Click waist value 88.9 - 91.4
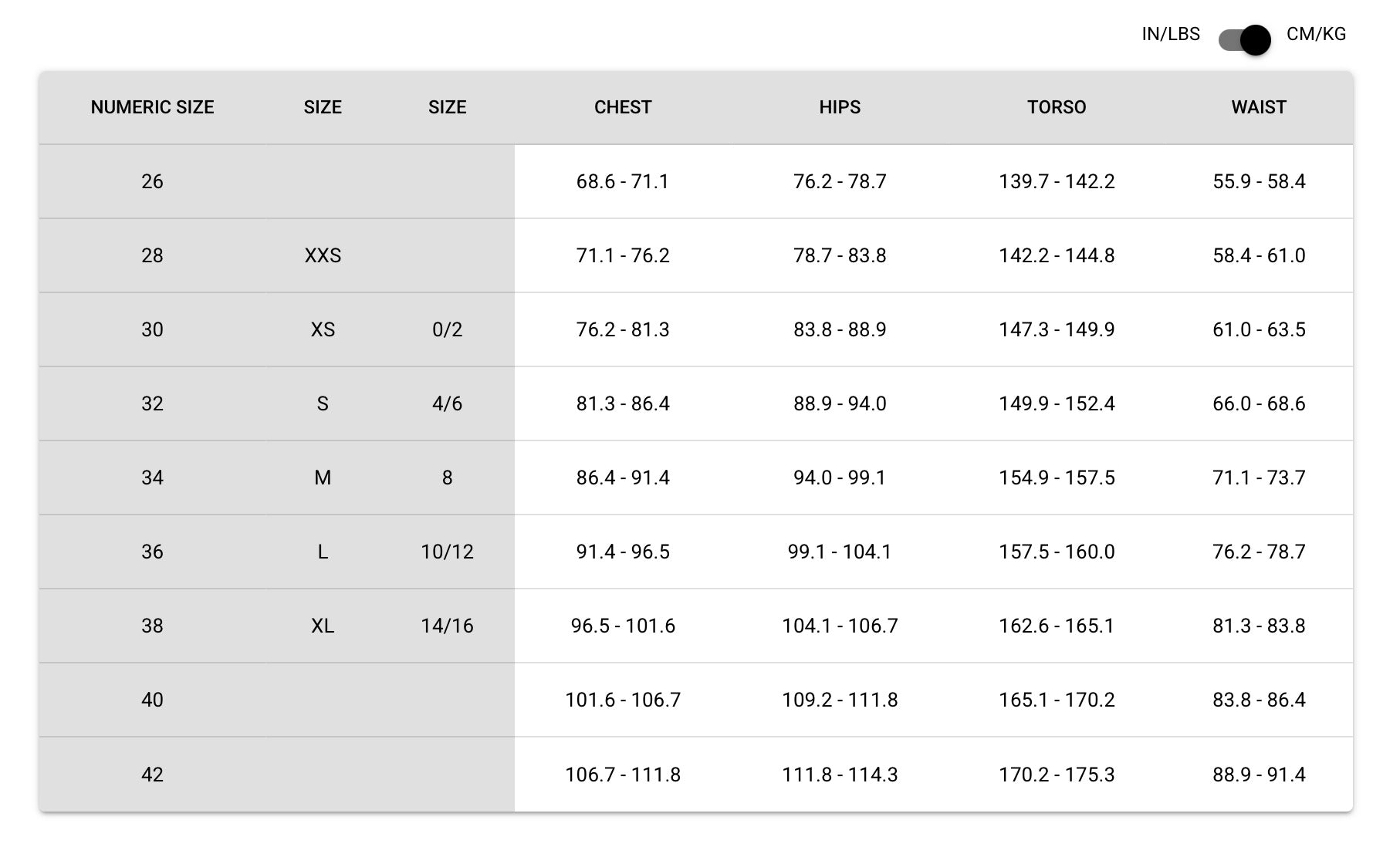 [x=1258, y=774]
